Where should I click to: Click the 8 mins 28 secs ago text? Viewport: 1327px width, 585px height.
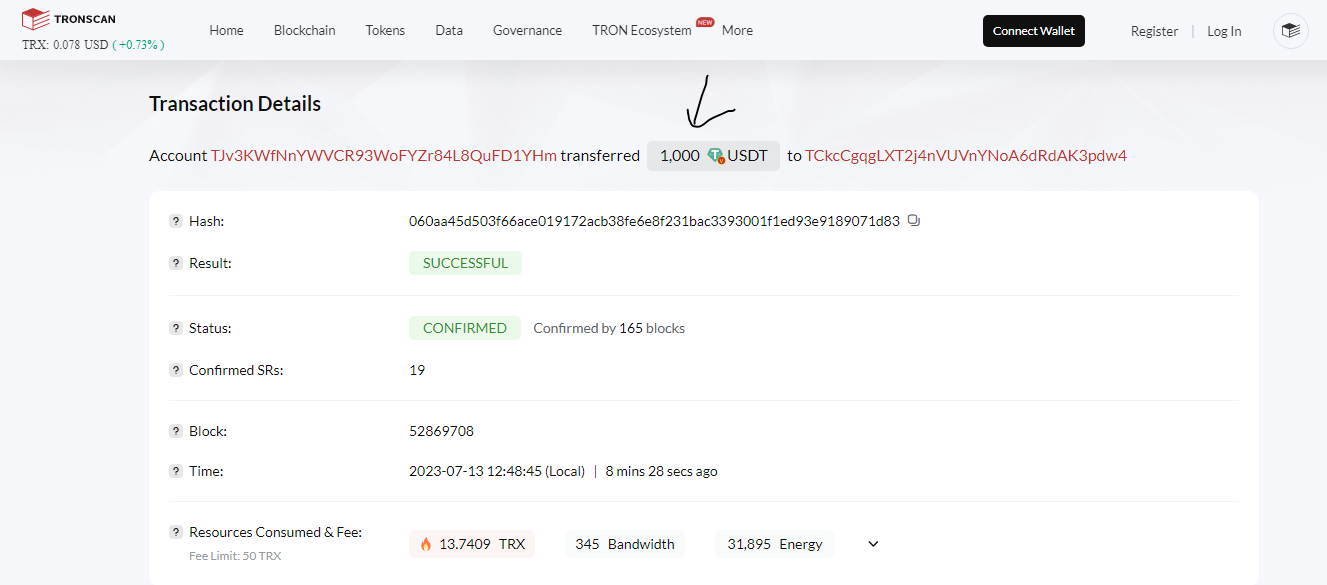[662, 471]
